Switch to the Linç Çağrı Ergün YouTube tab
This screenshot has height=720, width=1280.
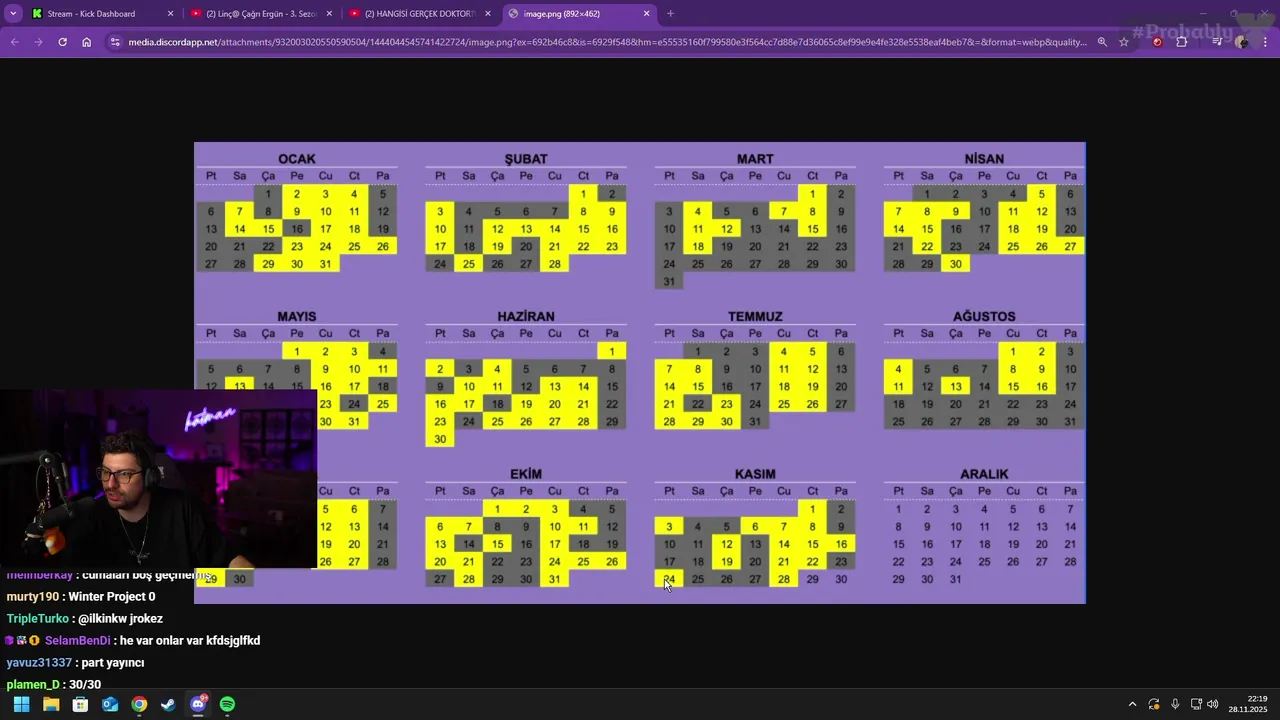pyautogui.click(x=261, y=14)
